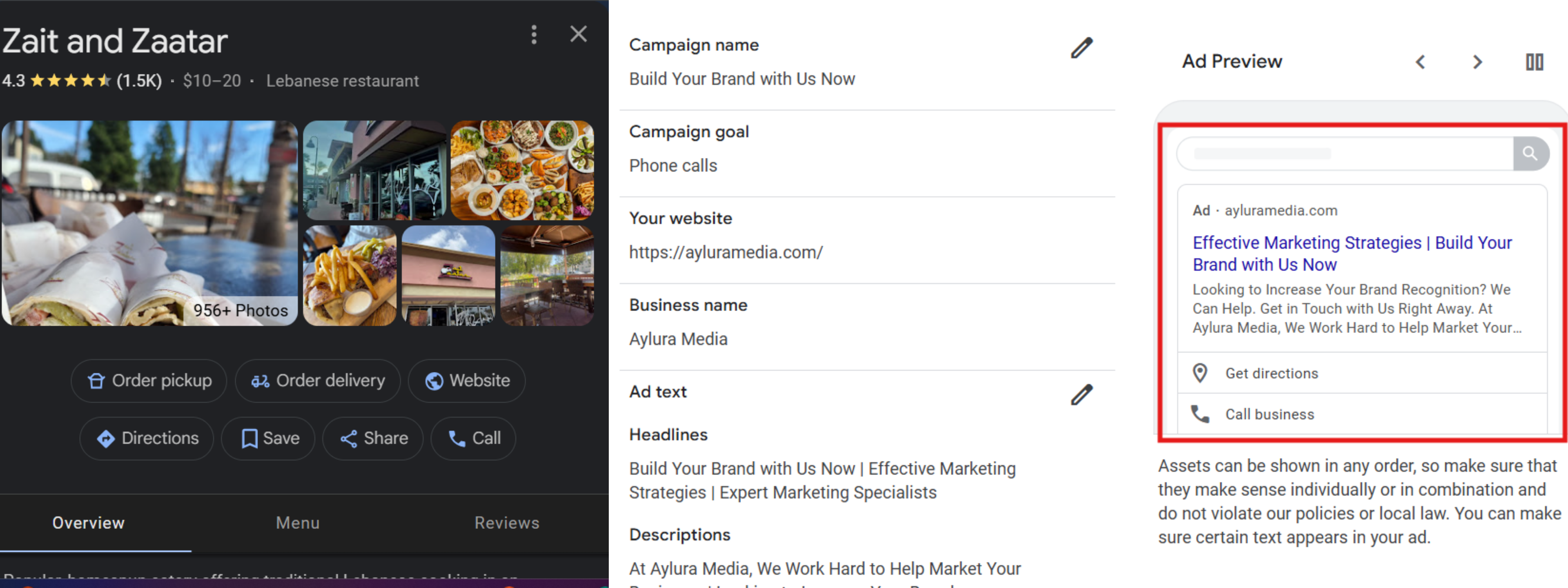Select the Overview tab

(88, 523)
